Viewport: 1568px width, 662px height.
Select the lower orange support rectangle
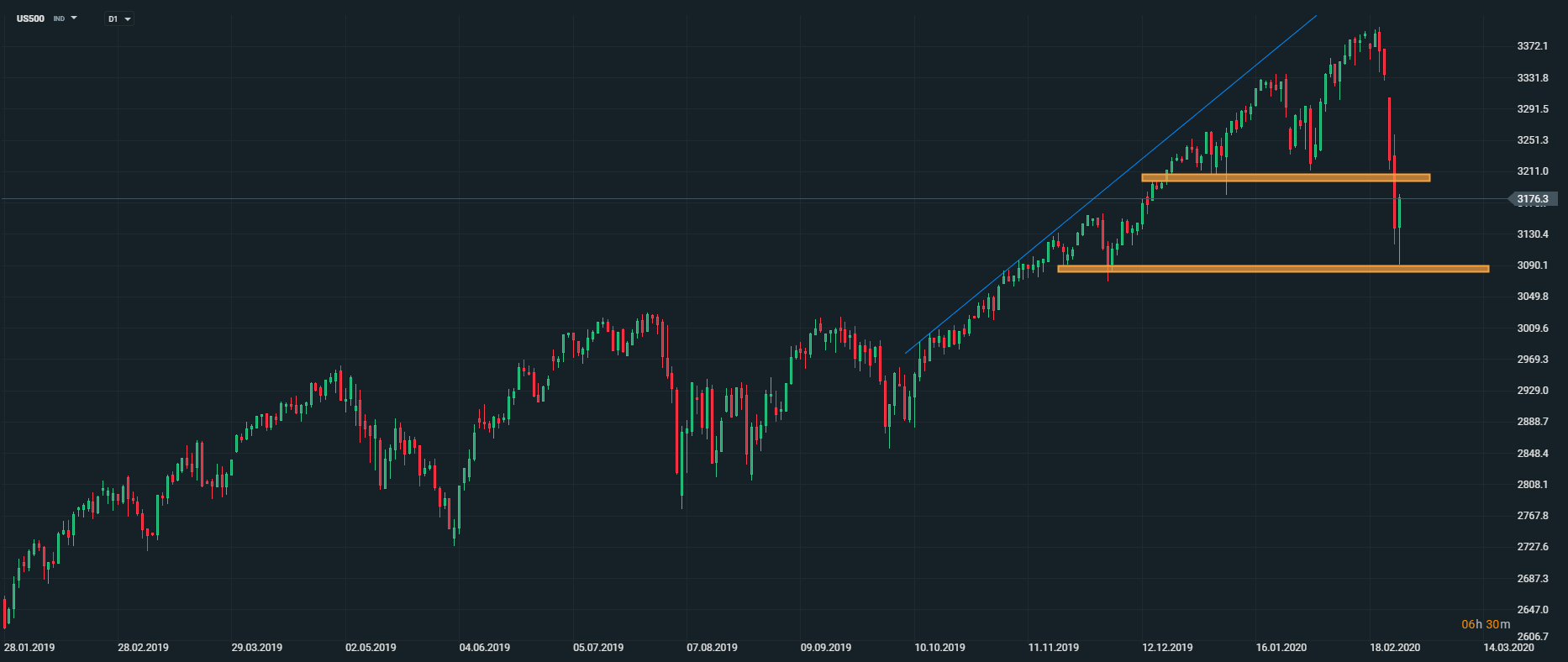(1272, 269)
